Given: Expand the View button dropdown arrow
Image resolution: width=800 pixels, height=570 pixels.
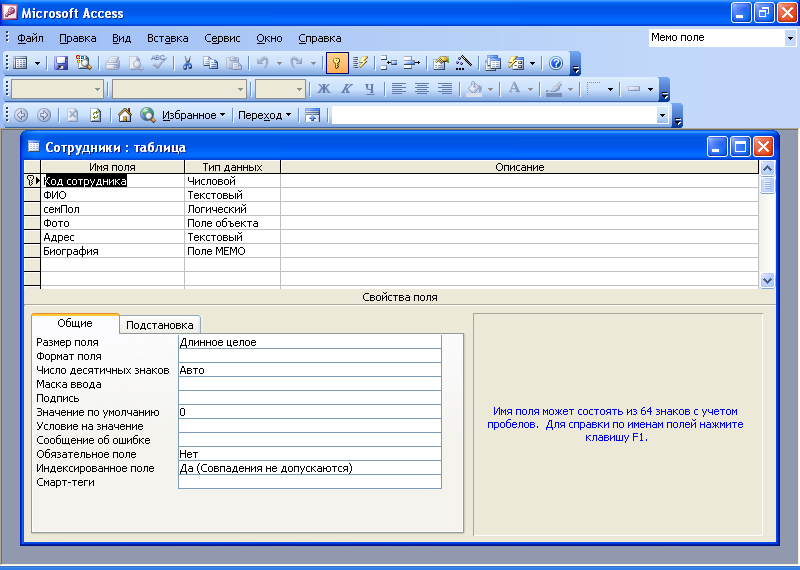Looking at the screenshot, I should (x=37, y=63).
